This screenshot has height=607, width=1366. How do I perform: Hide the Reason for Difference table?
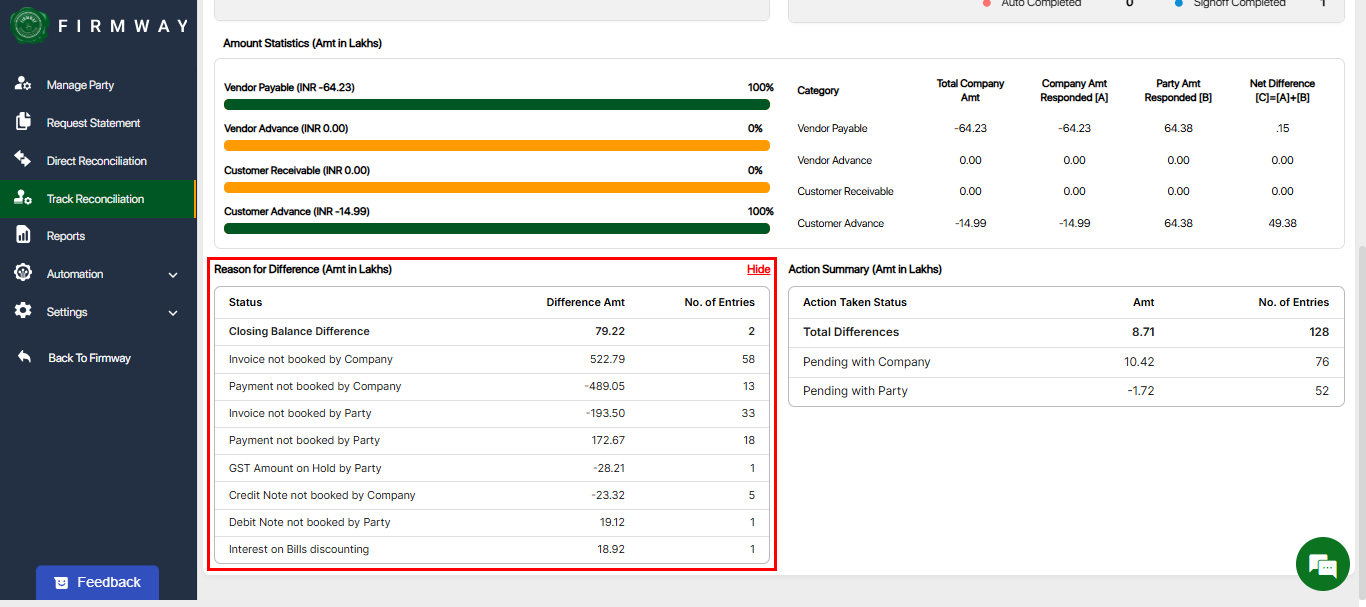point(758,269)
